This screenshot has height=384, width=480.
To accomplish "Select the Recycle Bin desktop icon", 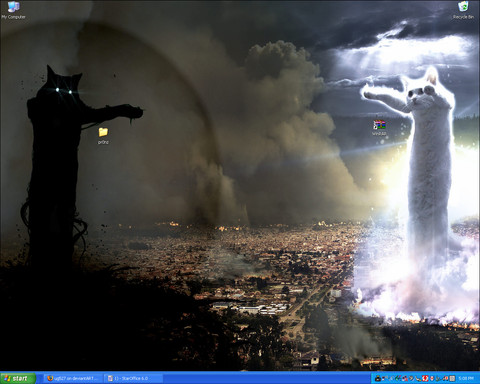I will point(463,10).
